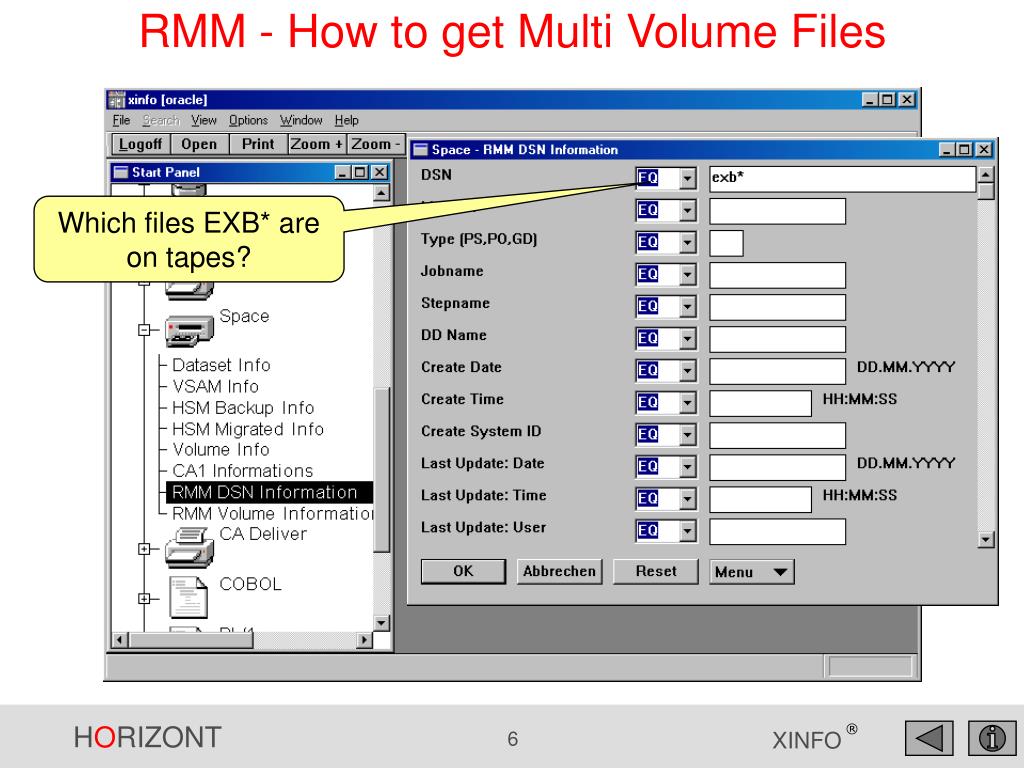Image resolution: width=1024 pixels, height=768 pixels.
Task: Click the Stepname input field
Action: (777, 307)
